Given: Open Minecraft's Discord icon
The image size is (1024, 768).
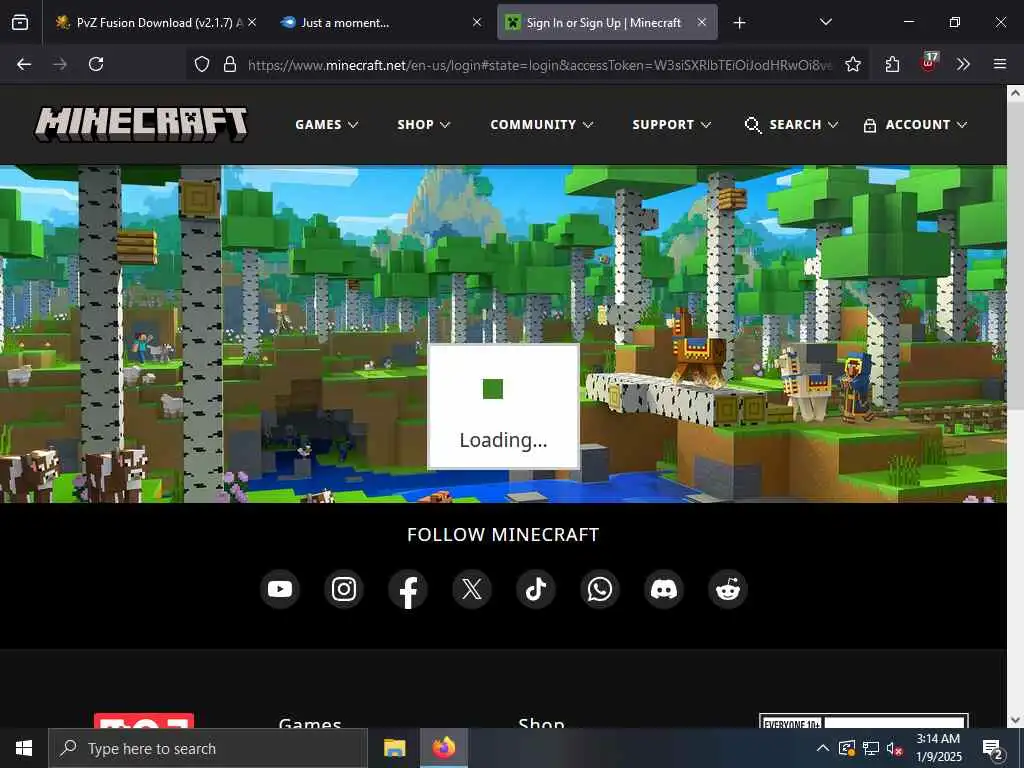Looking at the screenshot, I should (x=664, y=589).
